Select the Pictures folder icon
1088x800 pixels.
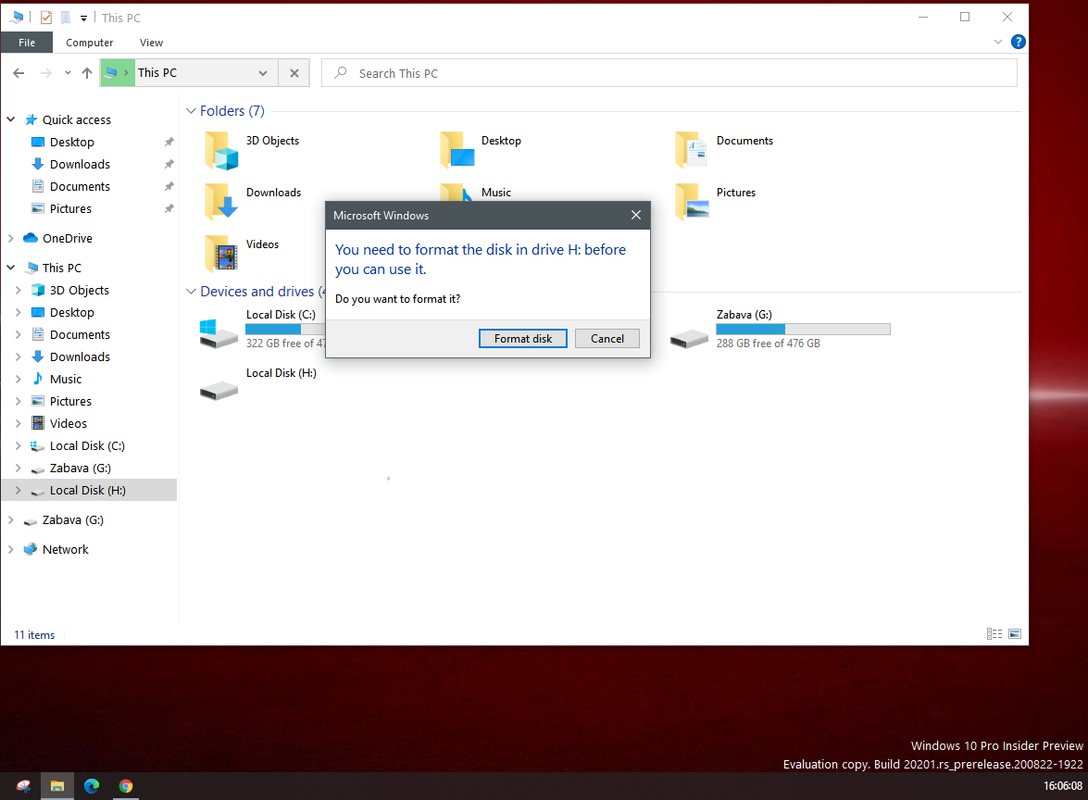(x=692, y=201)
